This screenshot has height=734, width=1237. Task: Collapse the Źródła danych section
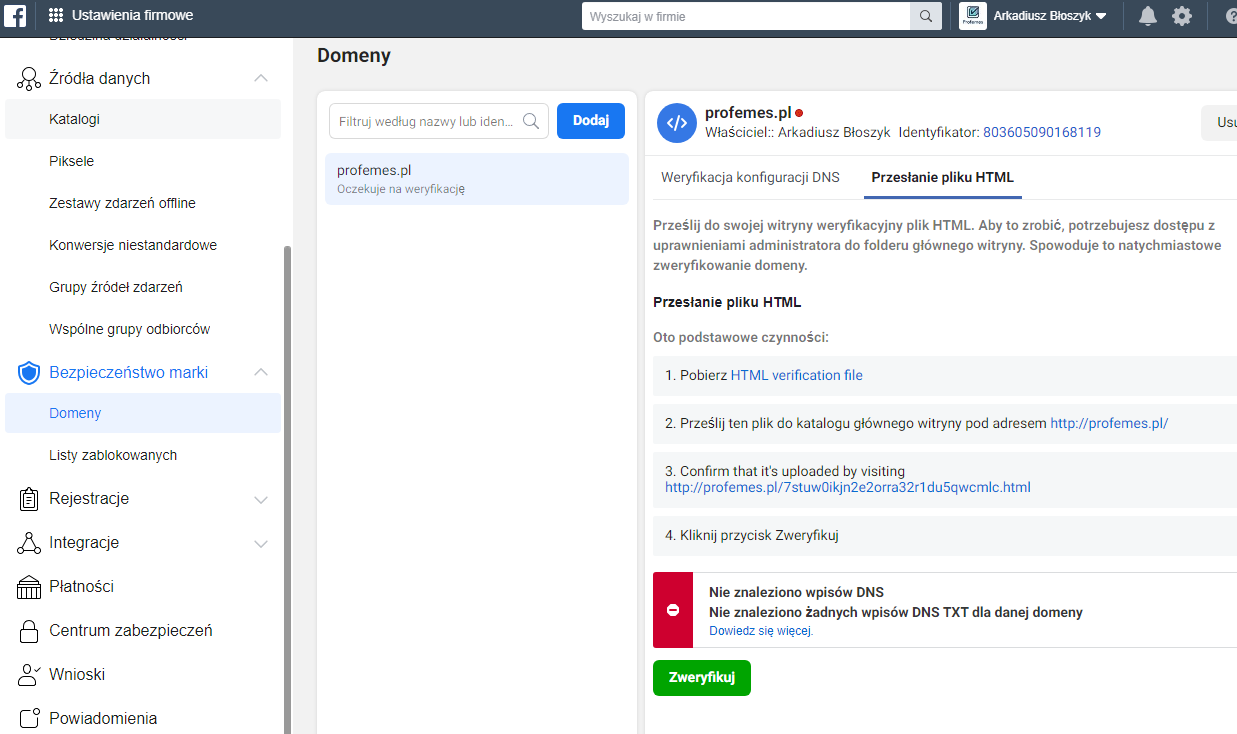261,78
